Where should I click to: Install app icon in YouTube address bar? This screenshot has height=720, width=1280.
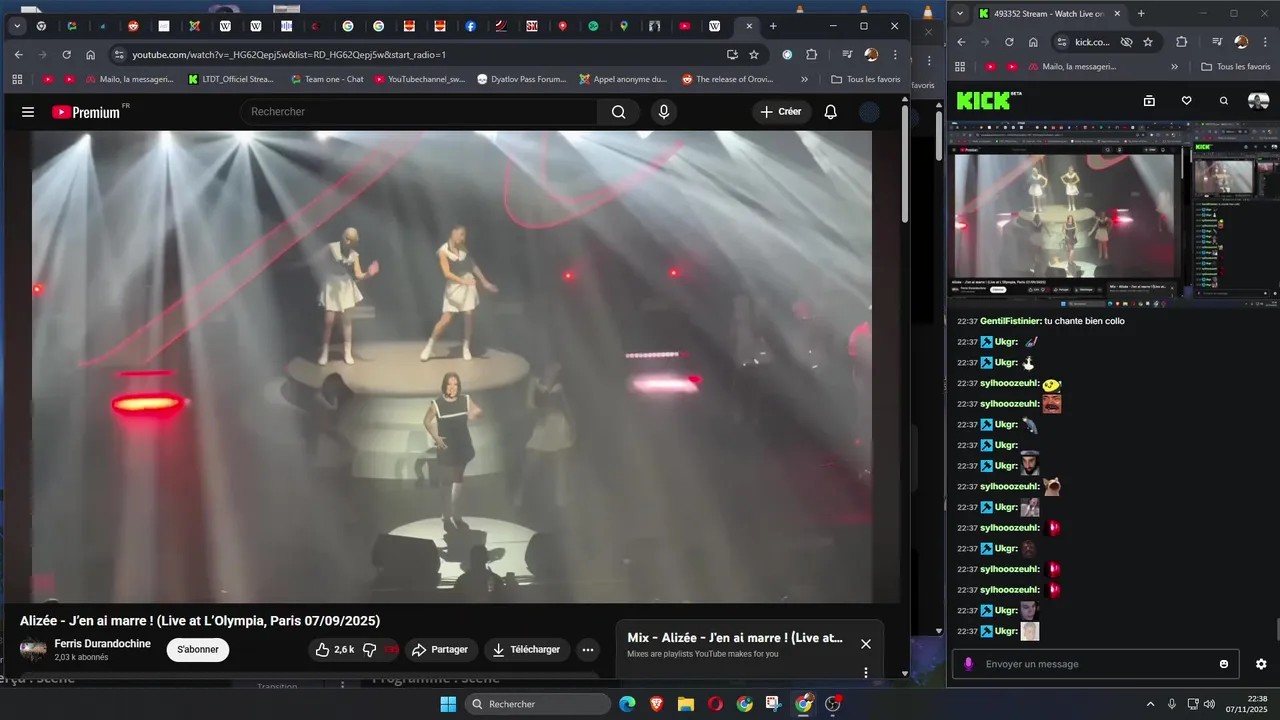[732, 55]
